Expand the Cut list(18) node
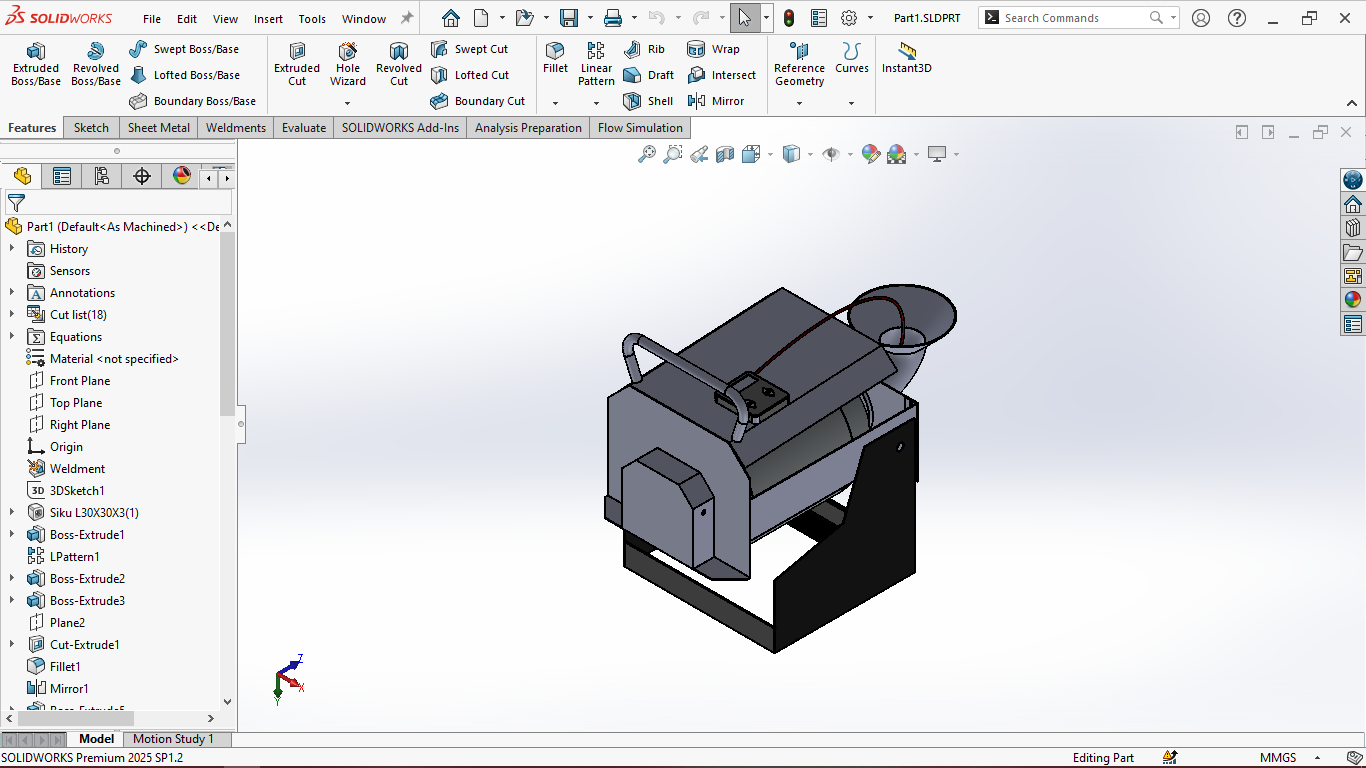This screenshot has height=768, width=1366. coord(12,315)
